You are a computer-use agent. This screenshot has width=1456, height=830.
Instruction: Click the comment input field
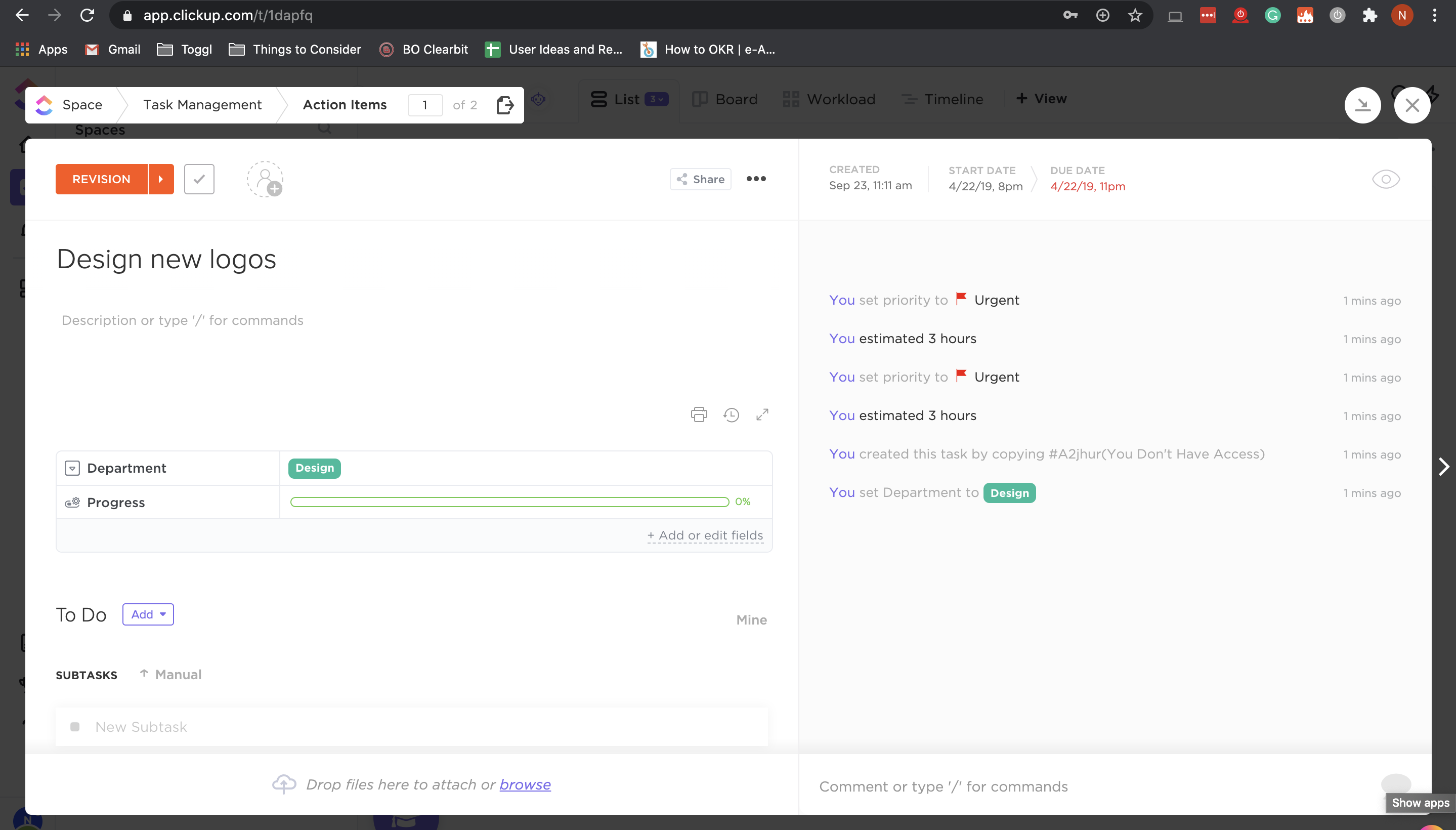coord(969,786)
